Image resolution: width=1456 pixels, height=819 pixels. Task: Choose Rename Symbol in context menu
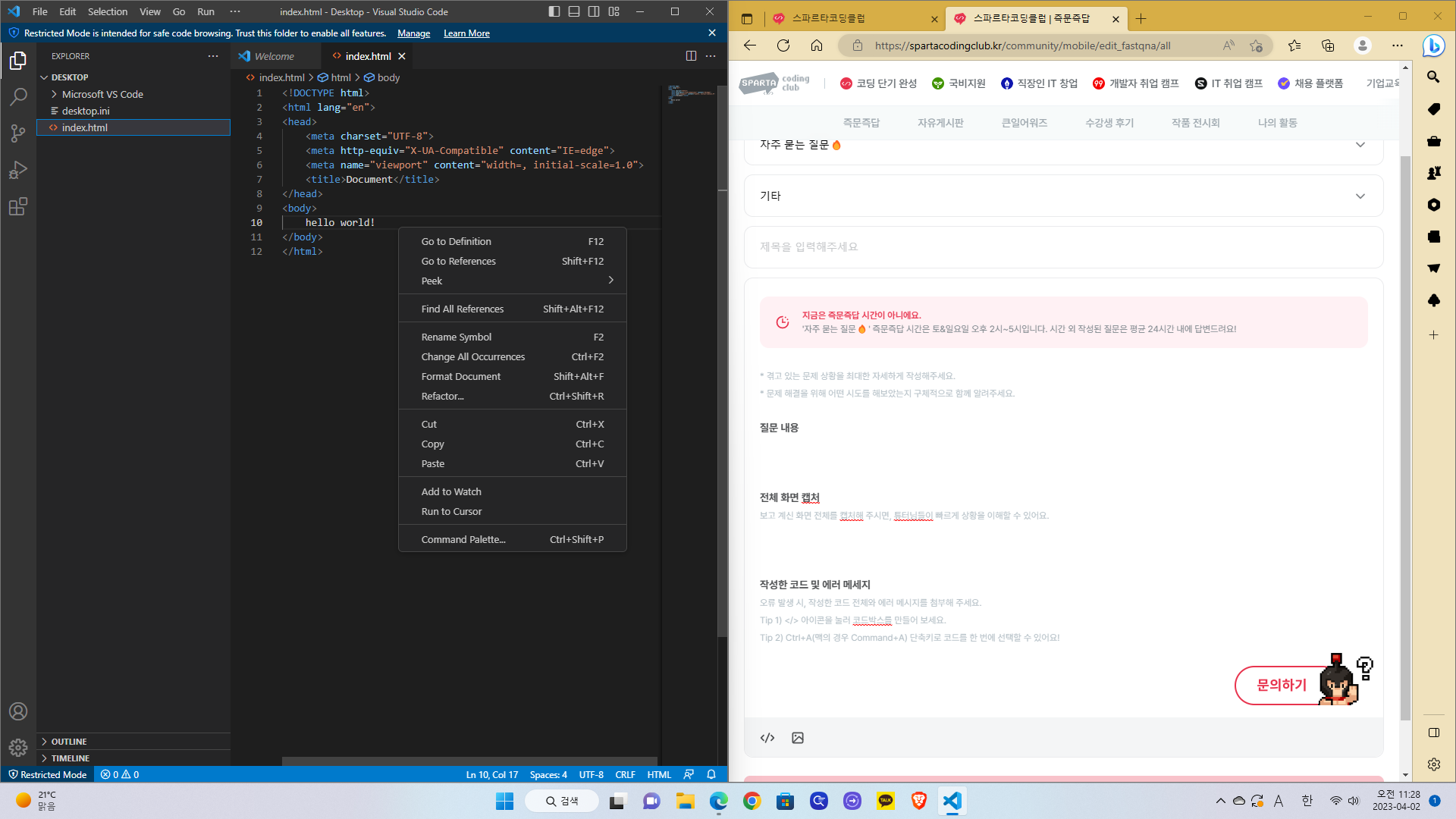pyautogui.click(x=513, y=337)
